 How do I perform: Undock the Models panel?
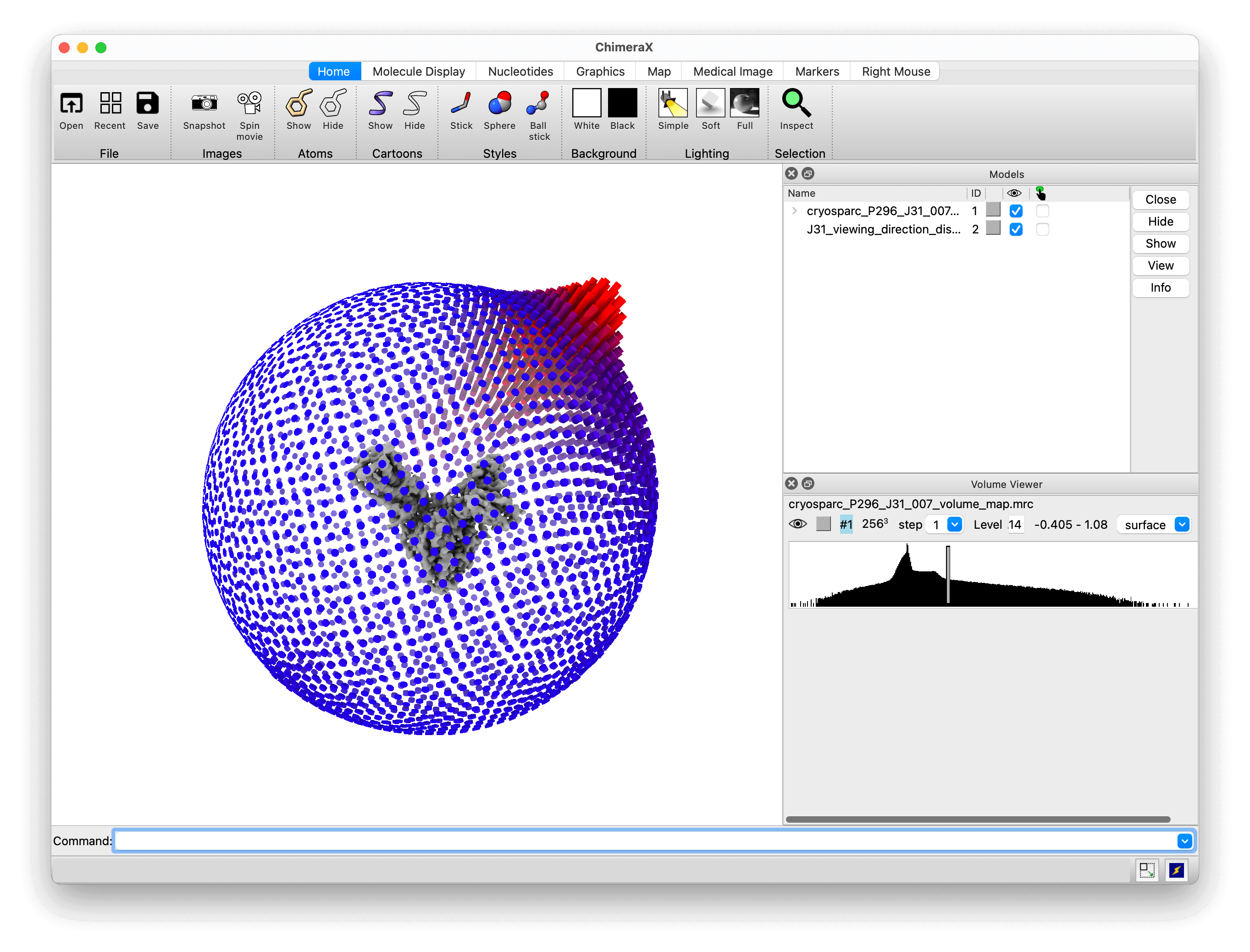click(x=808, y=174)
